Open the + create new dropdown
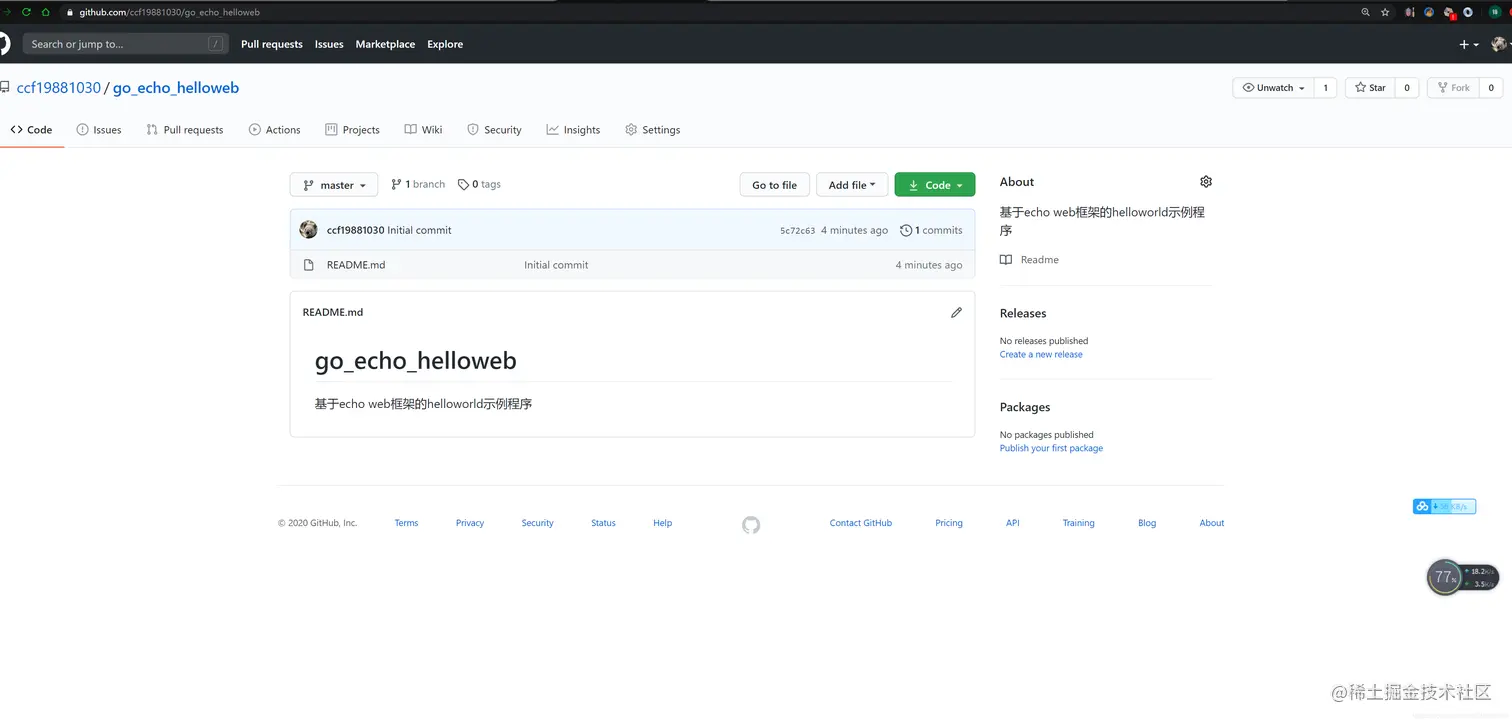The height and width of the screenshot is (723, 1512). pyautogui.click(x=1465, y=44)
